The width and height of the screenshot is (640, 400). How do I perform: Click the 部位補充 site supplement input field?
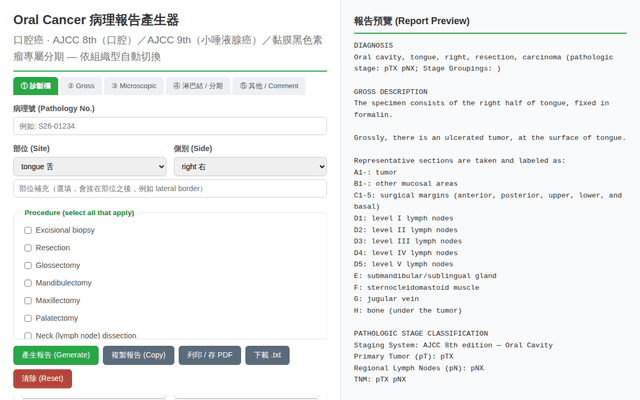pyautogui.click(x=170, y=189)
